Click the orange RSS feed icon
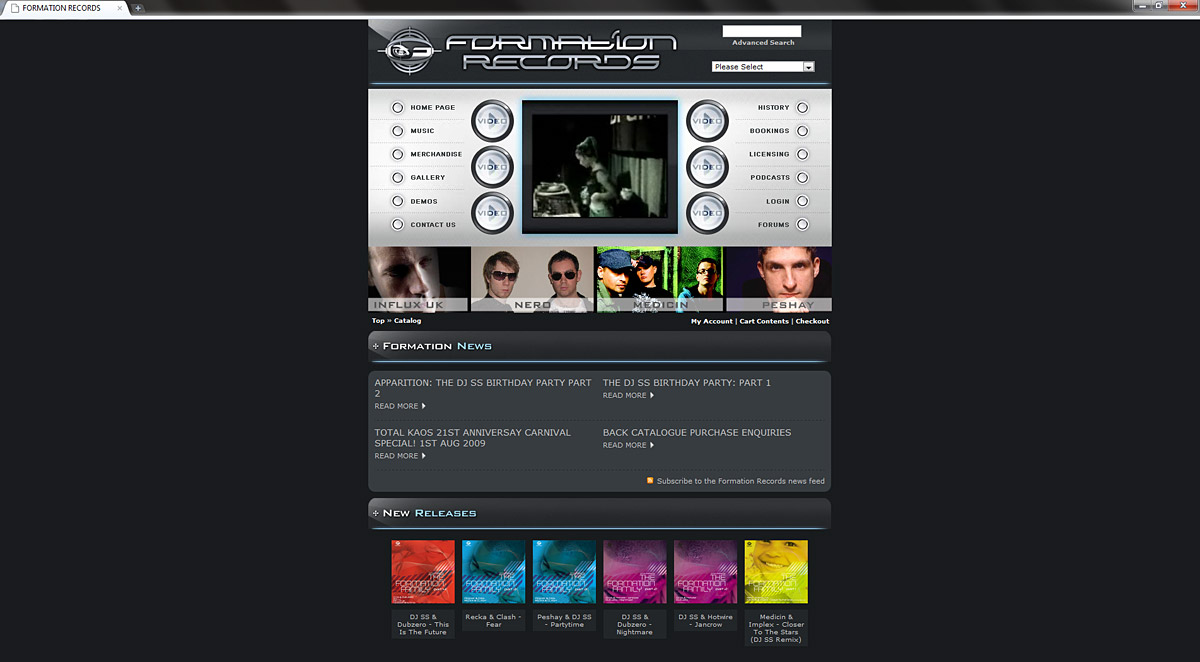 pos(650,481)
